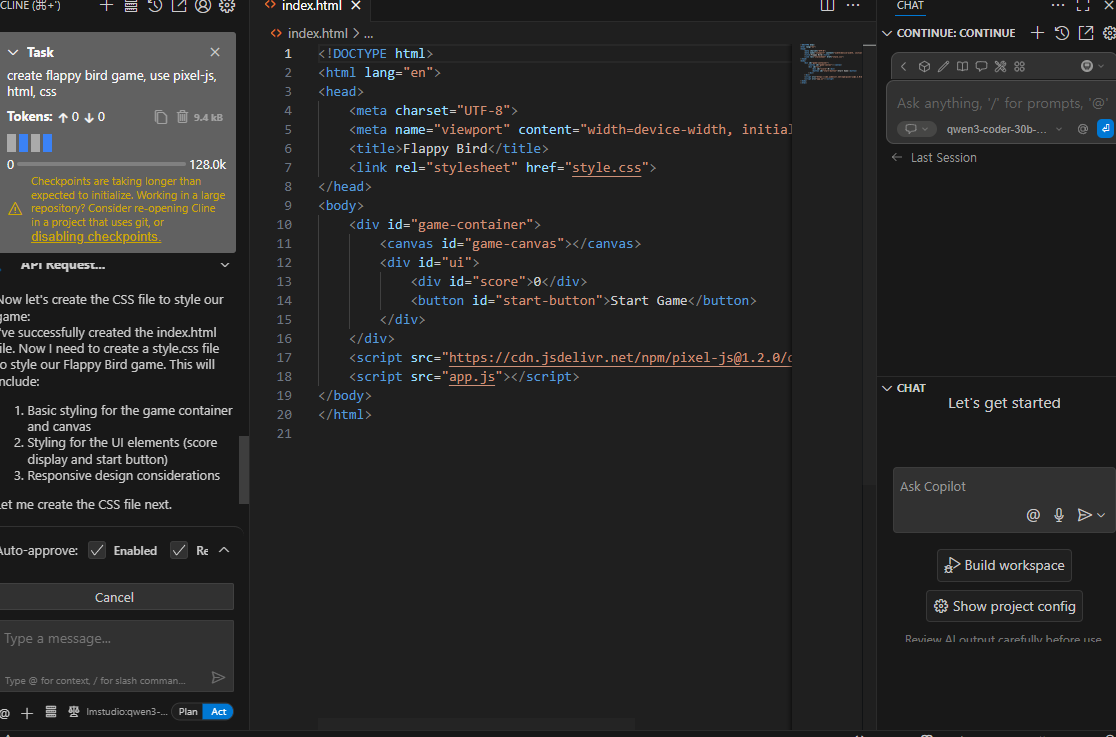Focus the Ask anything Continue input
This screenshot has height=737, width=1116.
pyautogui.click(x=1002, y=103)
